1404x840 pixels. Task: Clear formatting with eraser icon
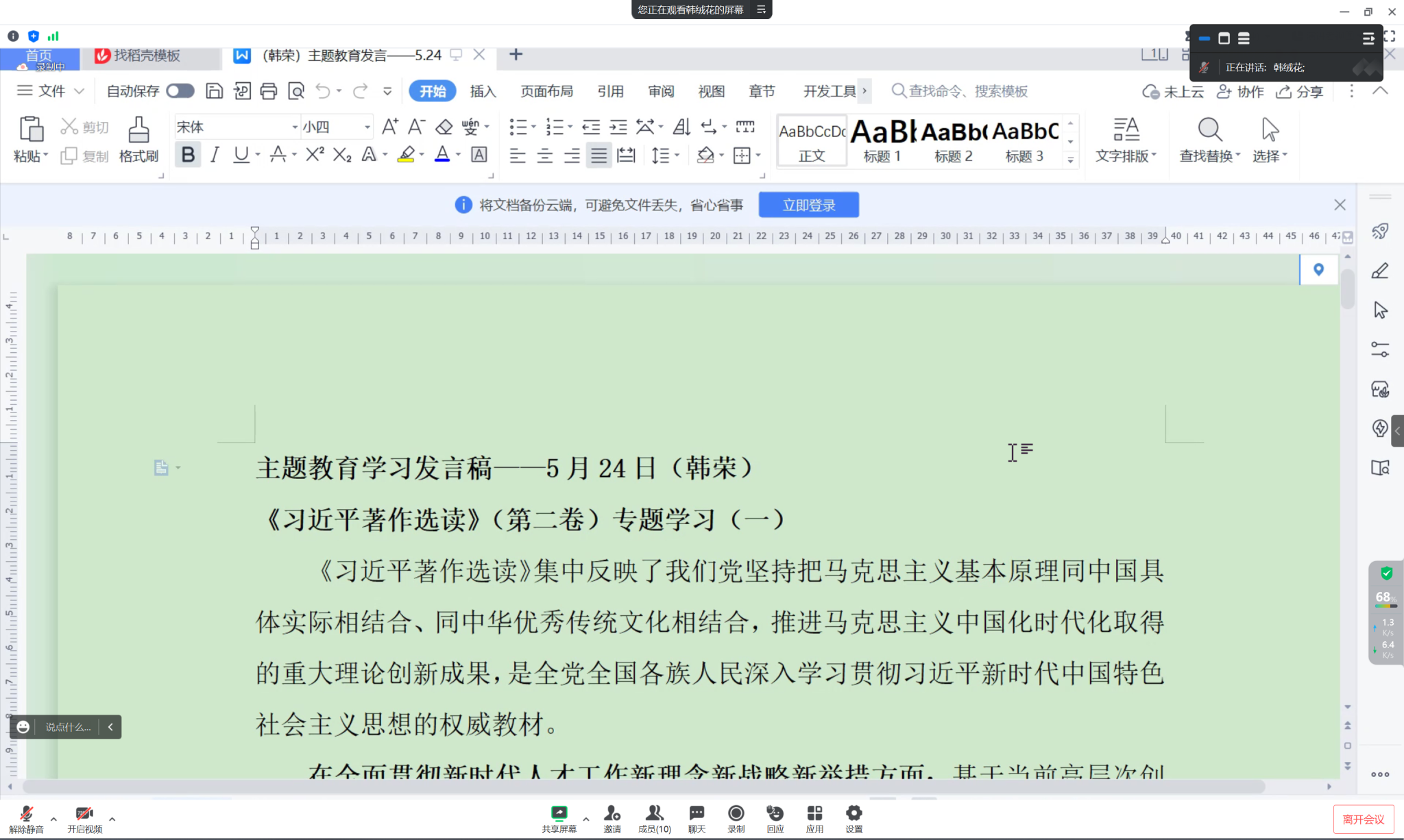pyautogui.click(x=444, y=127)
